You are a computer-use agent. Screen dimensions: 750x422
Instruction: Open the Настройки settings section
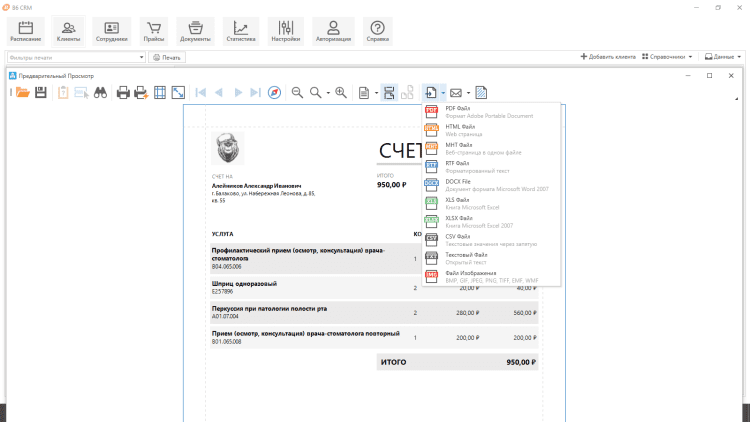[x=286, y=31]
